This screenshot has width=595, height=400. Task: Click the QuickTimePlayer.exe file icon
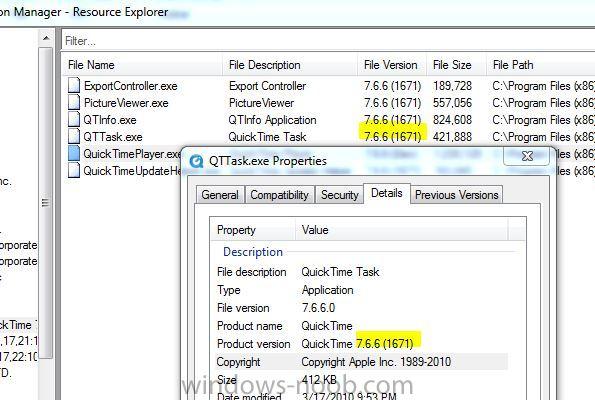click(x=74, y=153)
